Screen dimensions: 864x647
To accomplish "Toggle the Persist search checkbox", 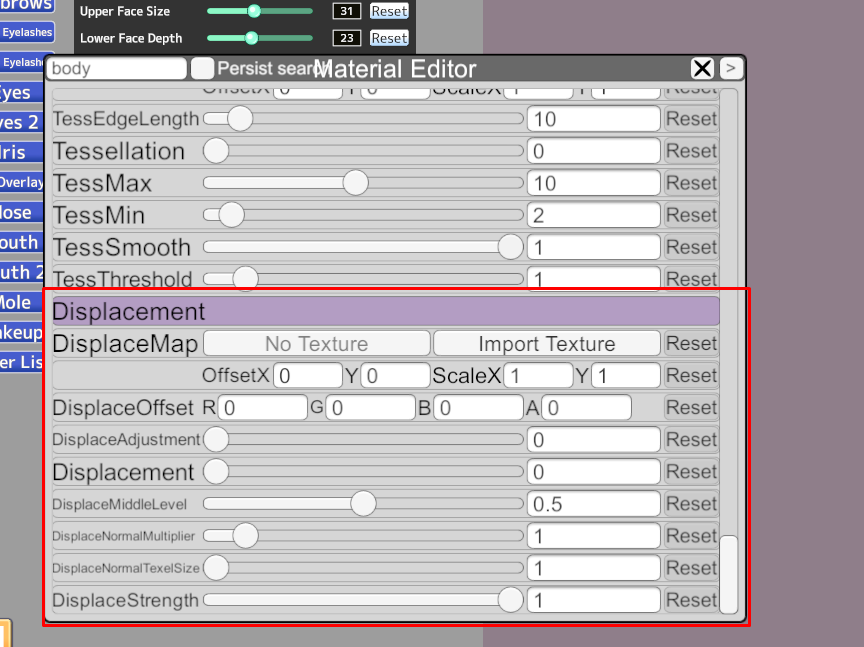I will point(202,68).
